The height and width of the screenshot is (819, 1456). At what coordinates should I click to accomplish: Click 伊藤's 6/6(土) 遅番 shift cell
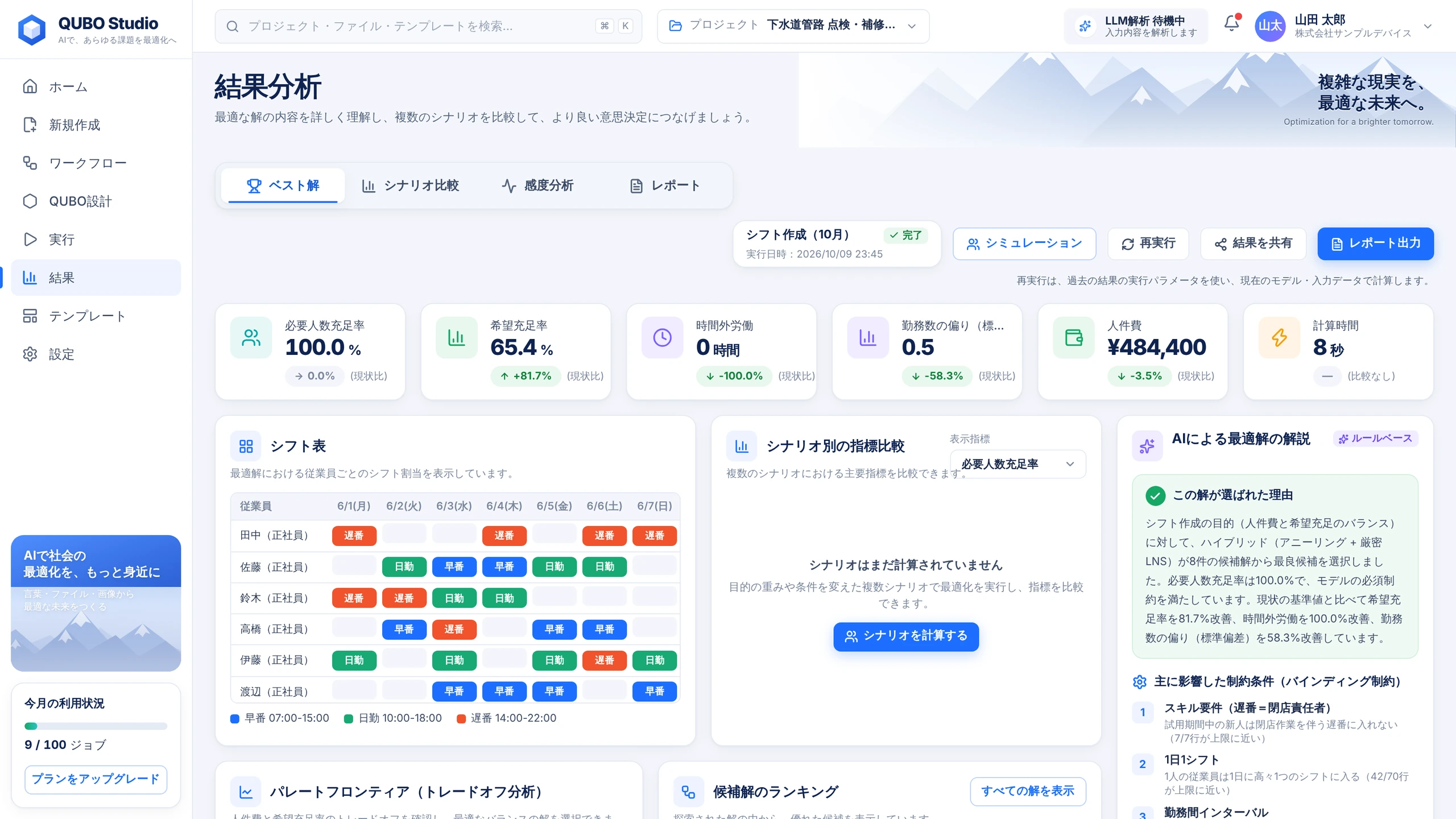click(x=605, y=660)
